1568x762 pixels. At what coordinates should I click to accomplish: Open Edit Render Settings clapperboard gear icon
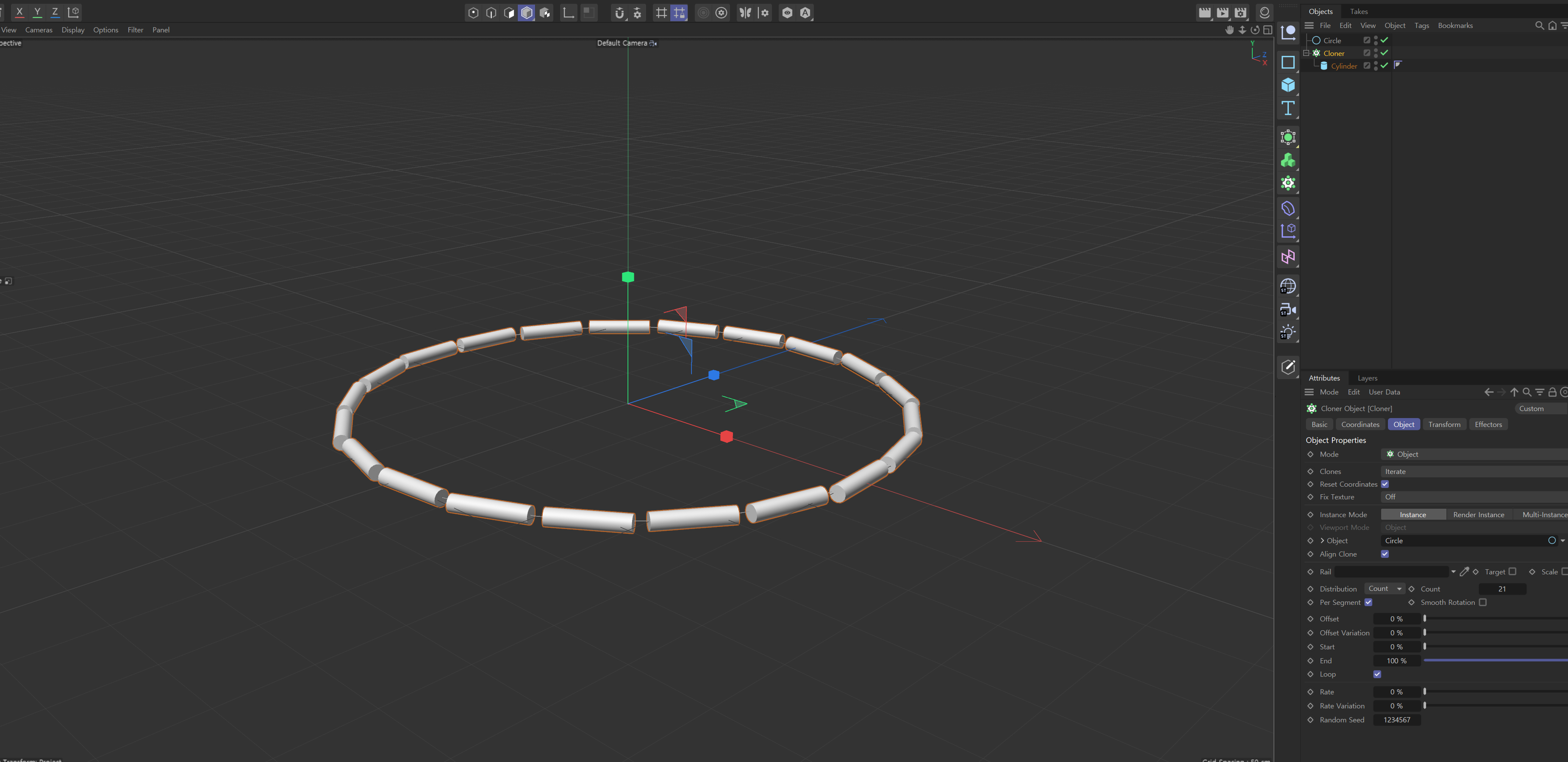coord(1241,12)
